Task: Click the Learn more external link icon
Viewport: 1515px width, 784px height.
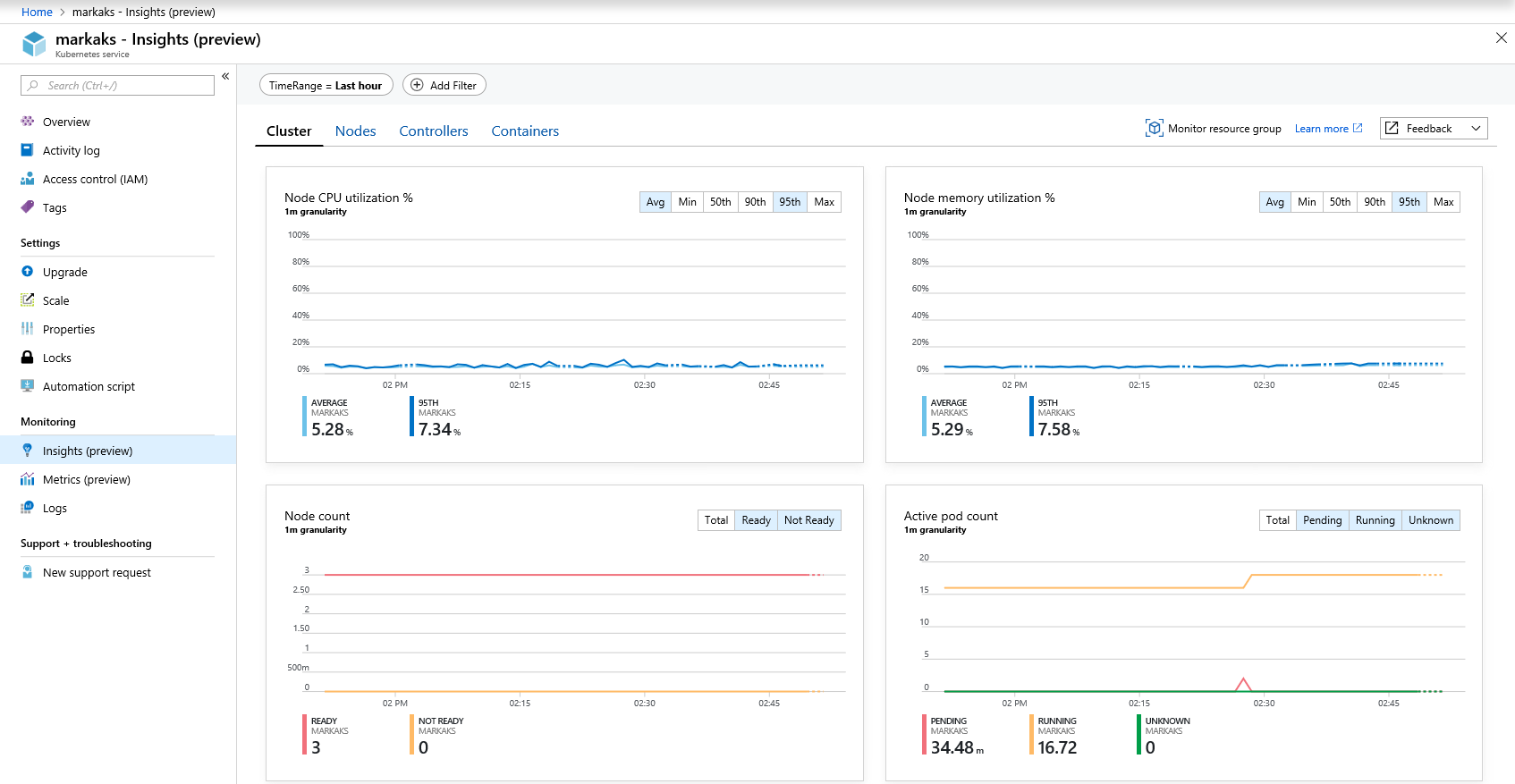Action: tap(1358, 129)
